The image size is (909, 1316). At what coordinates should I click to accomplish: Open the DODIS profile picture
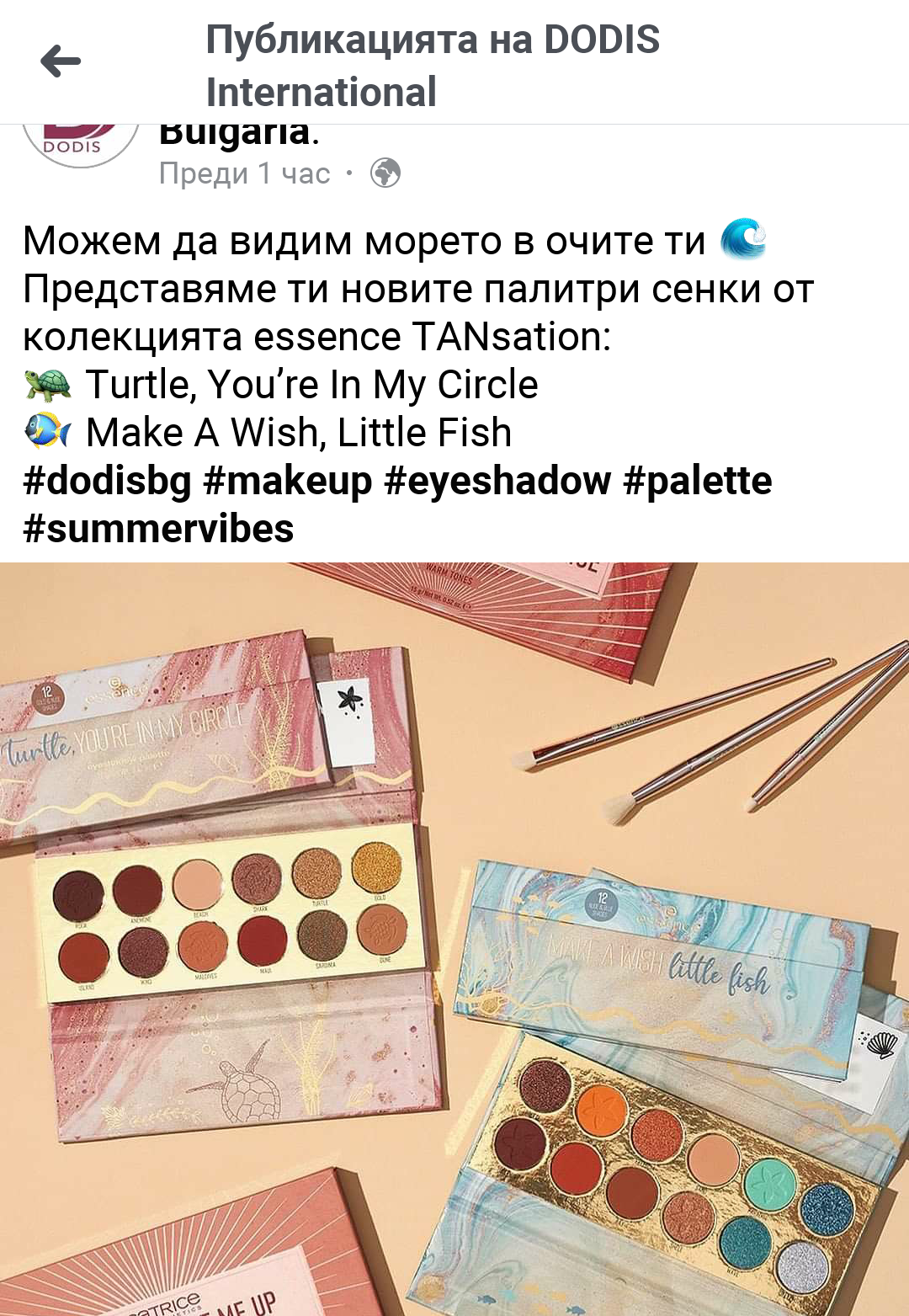[80, 143]
